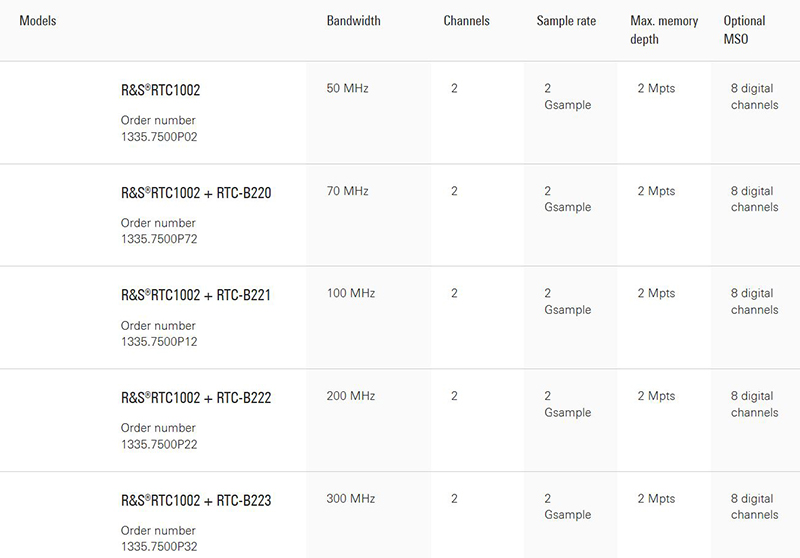The height and width of the screenshot is (558, 800).
Task: Open the RTC1002 + RTC-B221 model
Action: tap(196, 295)
